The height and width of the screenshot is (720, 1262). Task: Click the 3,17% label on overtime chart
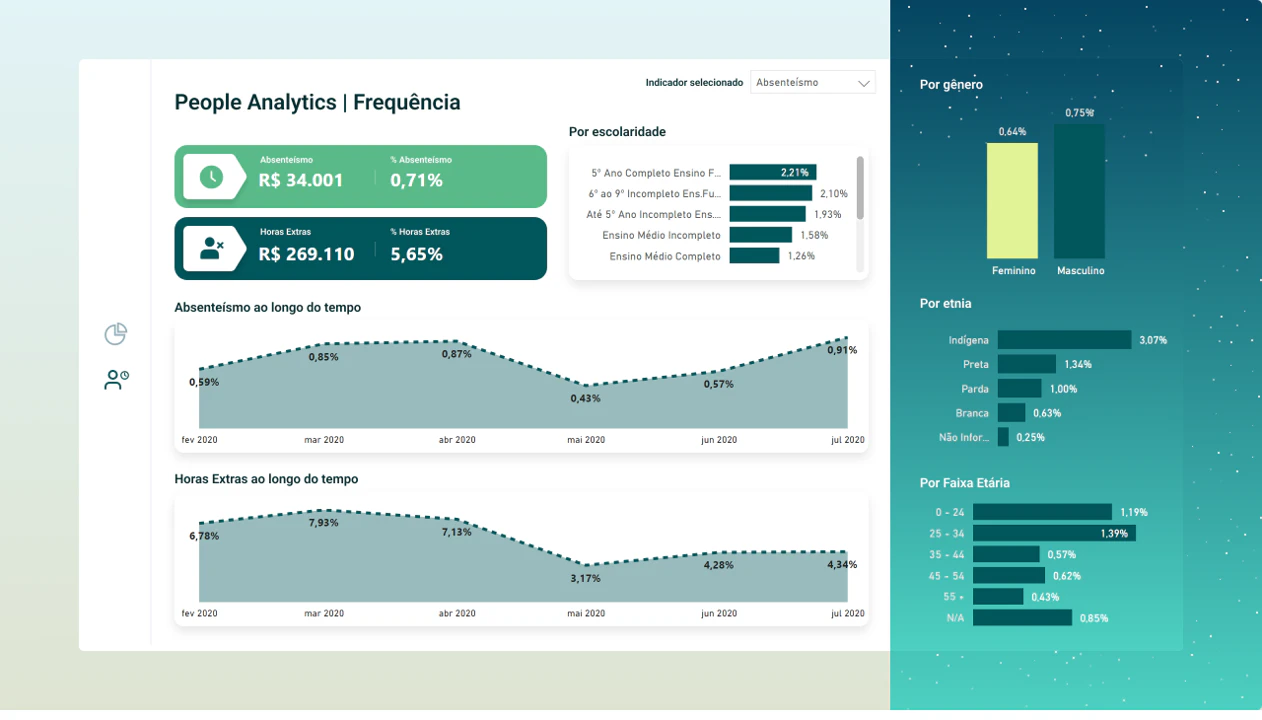(x=586, y=578)
